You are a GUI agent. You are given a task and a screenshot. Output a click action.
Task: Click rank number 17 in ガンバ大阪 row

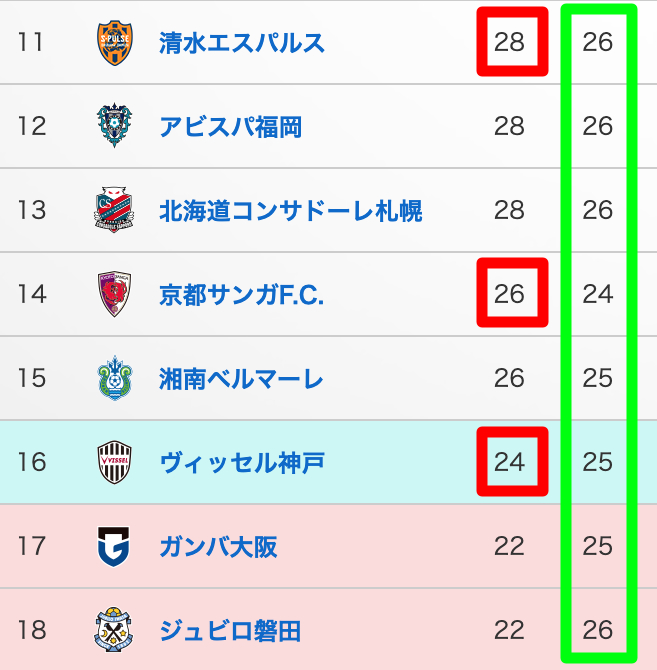tap(32, 547)
